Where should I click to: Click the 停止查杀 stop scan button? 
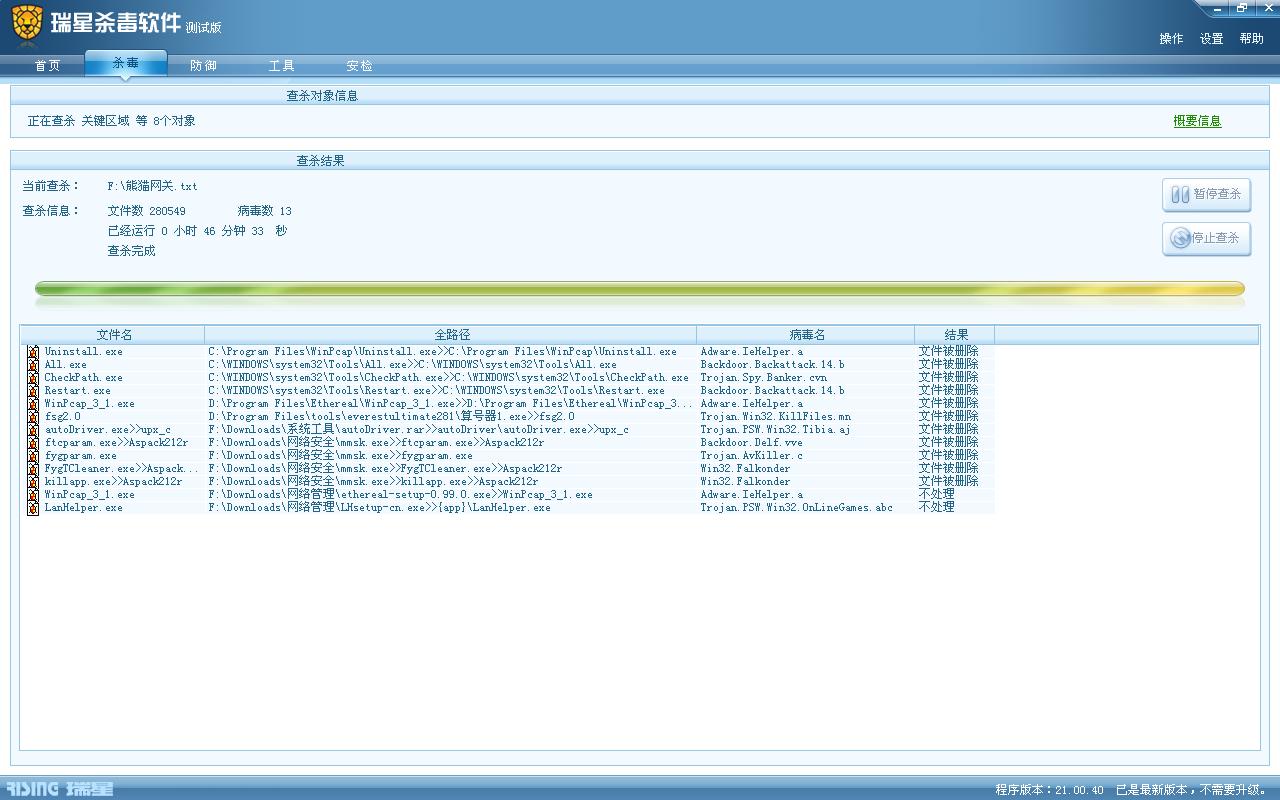[x=1206, y=239]
